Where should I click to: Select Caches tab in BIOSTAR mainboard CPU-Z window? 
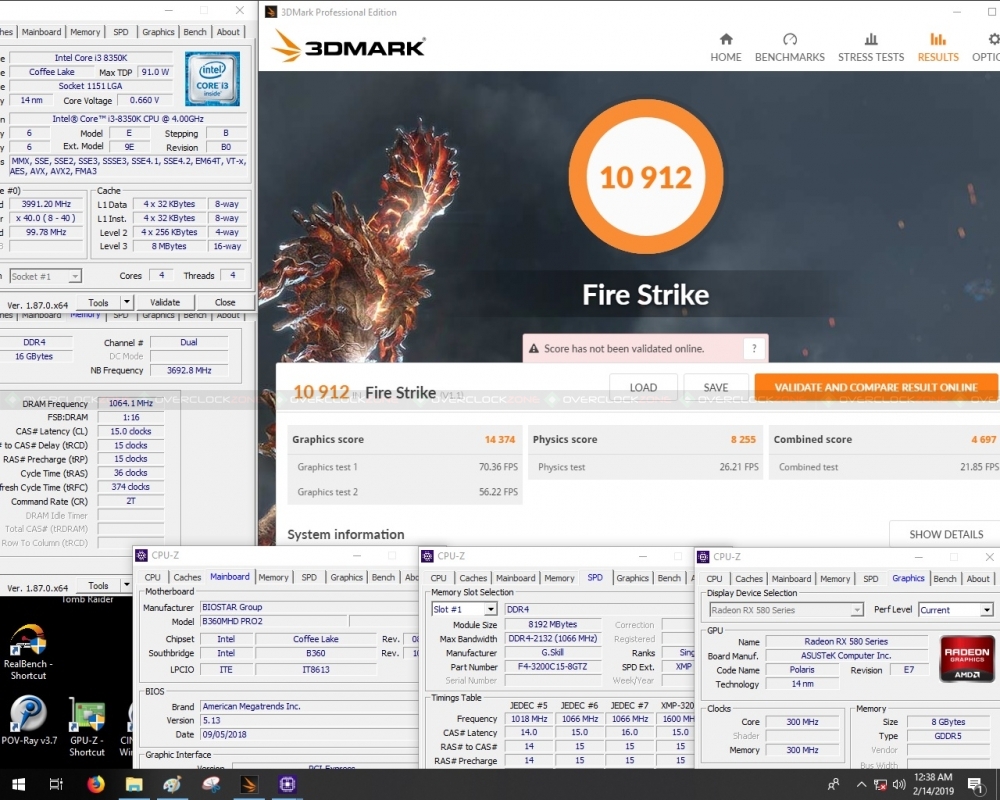[187, 577]
